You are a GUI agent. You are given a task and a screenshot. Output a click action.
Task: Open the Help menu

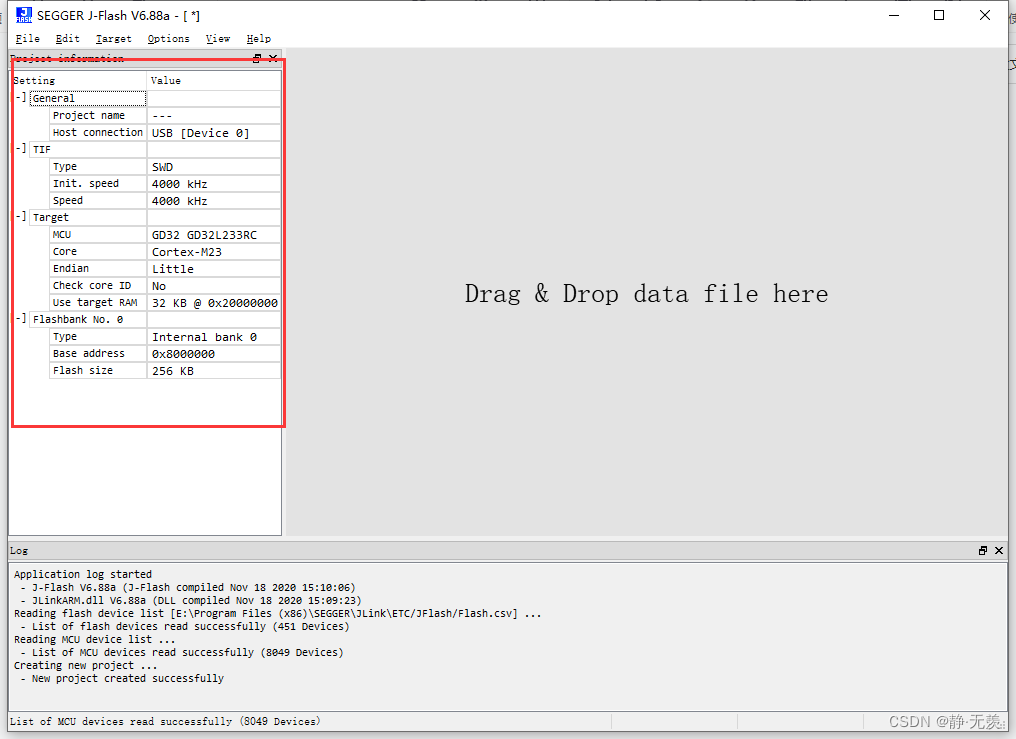coord(259,39)
